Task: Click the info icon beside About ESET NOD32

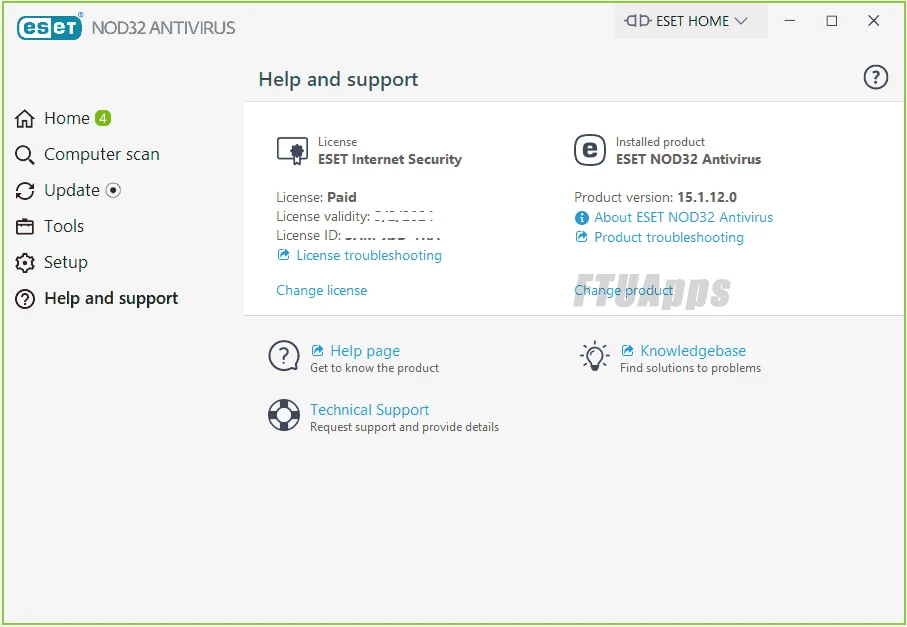Action: click(x=581, y=217)
